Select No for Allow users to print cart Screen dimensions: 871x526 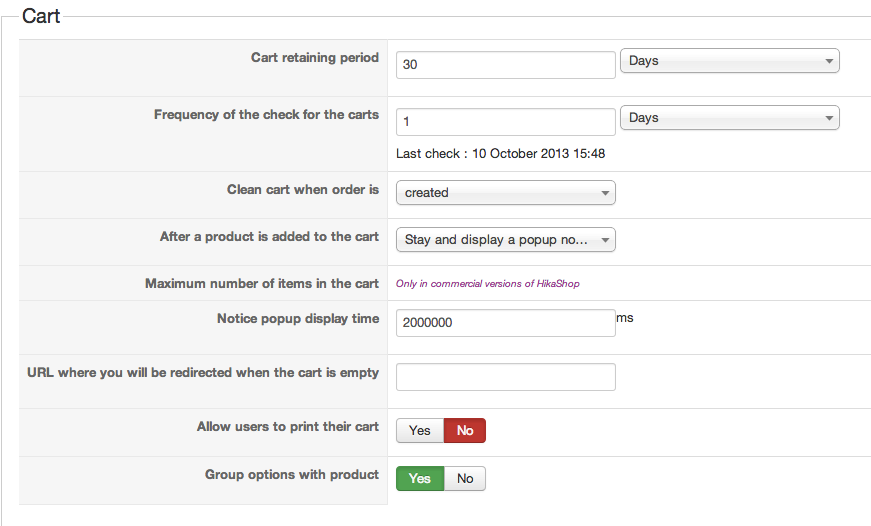coord(465,431)
